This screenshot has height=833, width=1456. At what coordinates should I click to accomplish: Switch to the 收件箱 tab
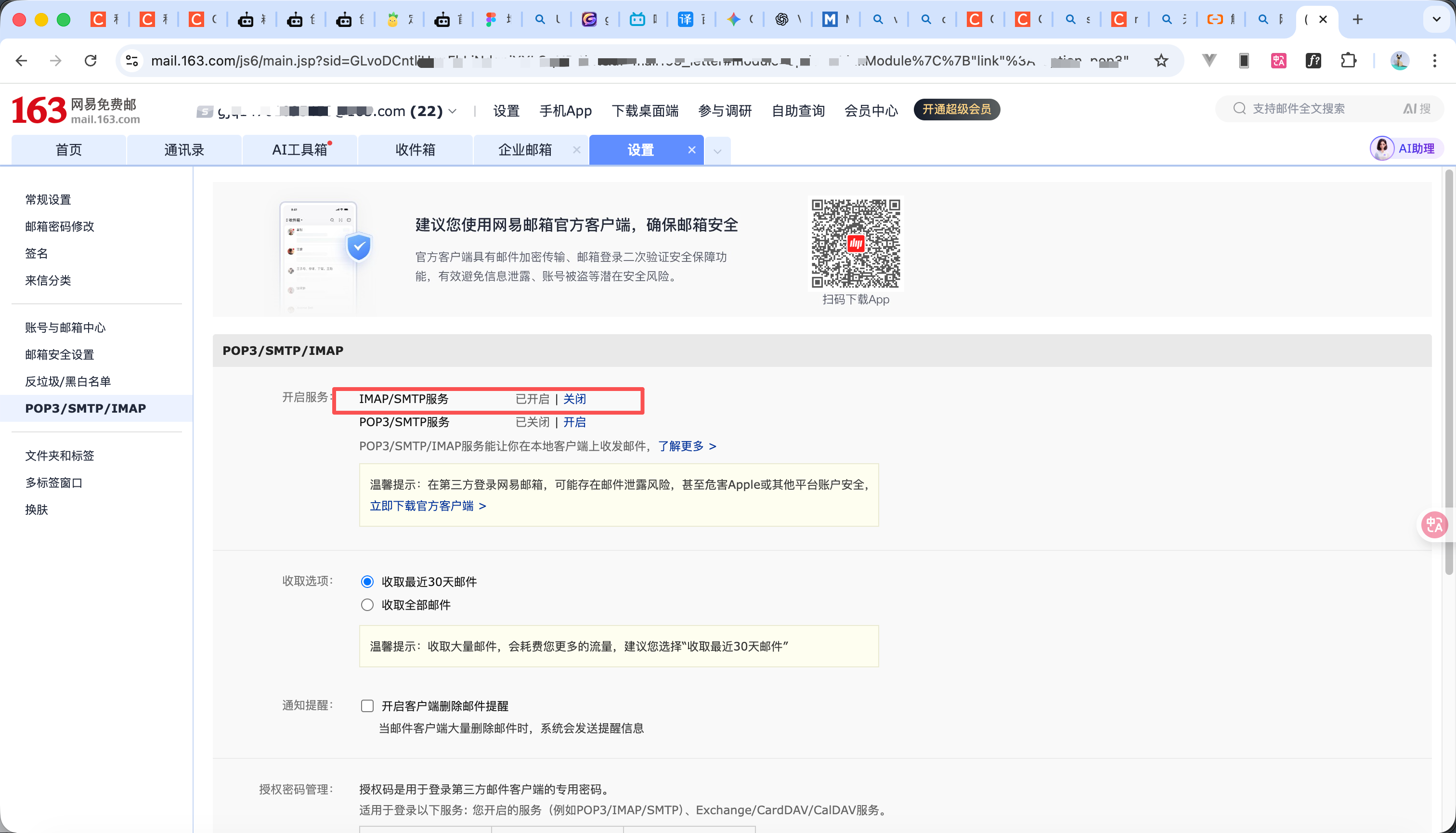coord(416,149)
